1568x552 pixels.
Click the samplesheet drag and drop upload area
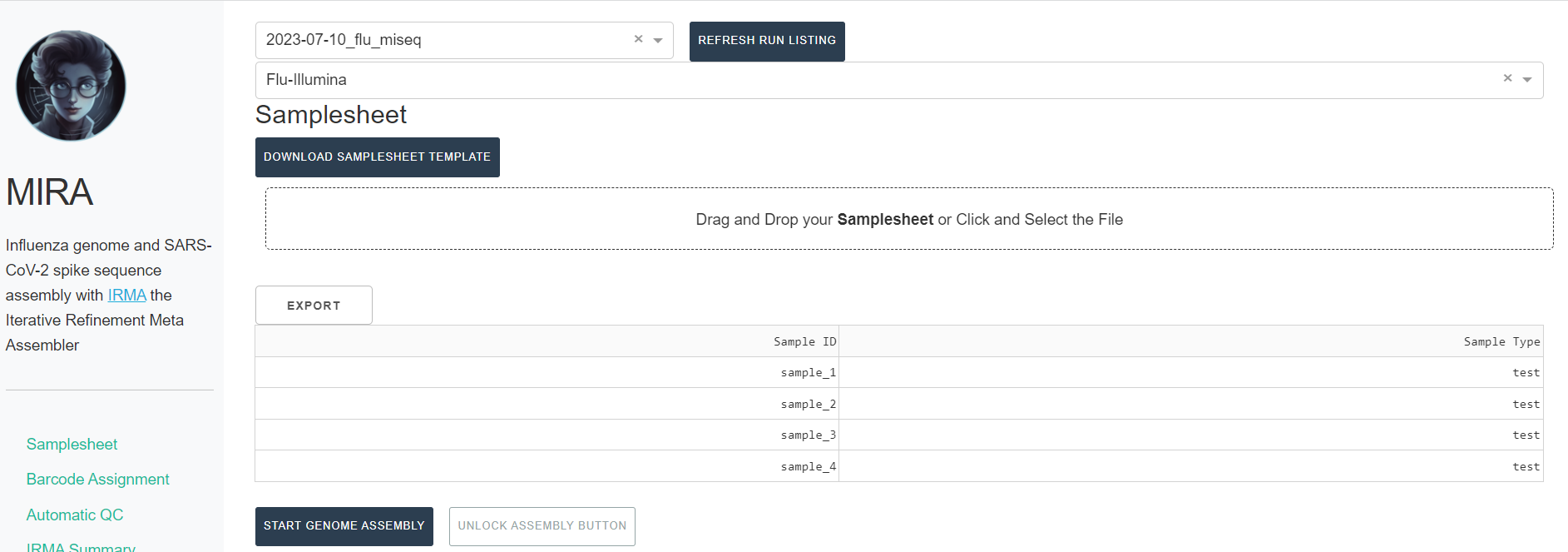(x=908, y=219)
